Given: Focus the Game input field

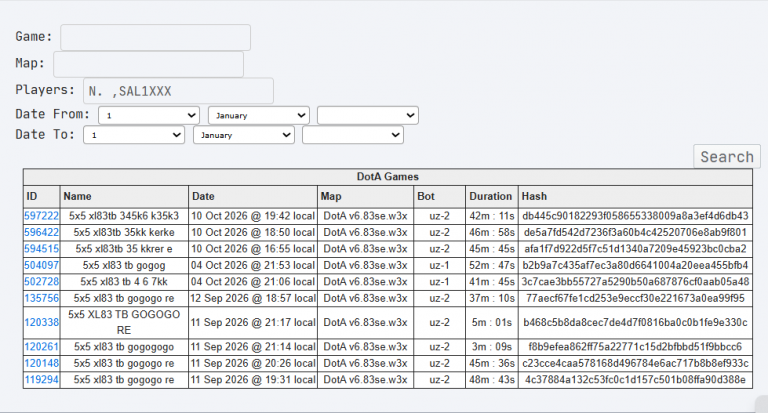Looking at the screenshot, I should click(x=155, y=37).
